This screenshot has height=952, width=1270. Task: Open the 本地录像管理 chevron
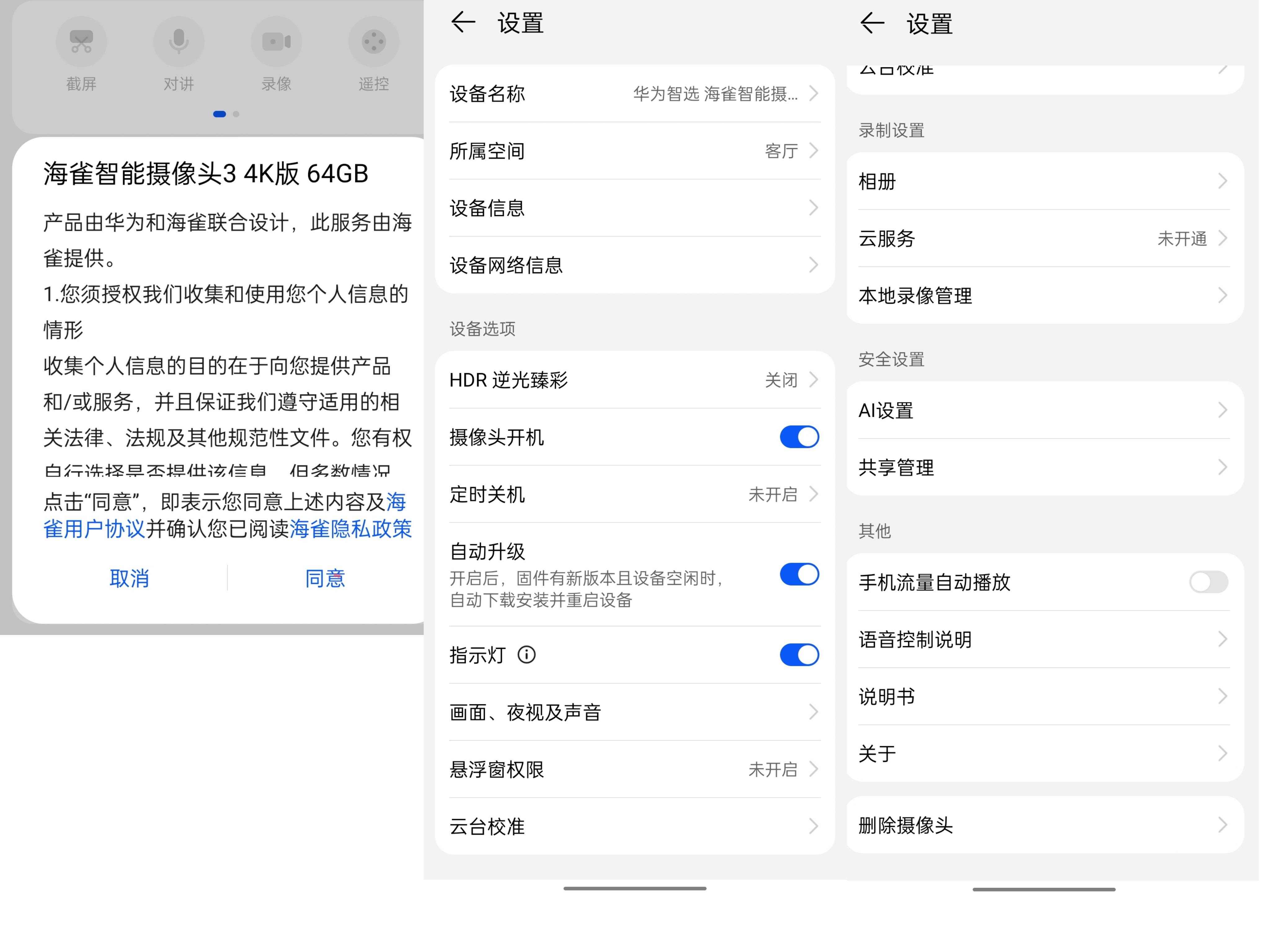tap(1223, 296)
